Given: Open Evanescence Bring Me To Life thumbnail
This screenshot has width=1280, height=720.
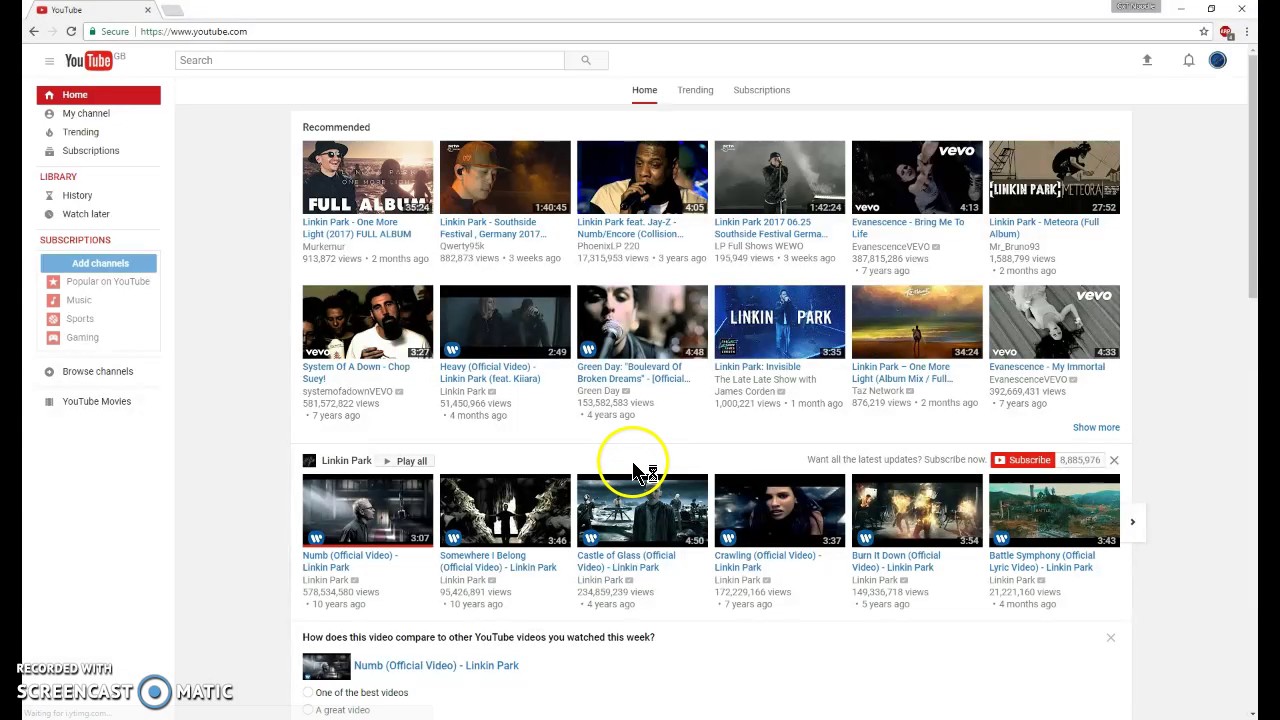Looking at the screenshot, I should pyautogui.click(x=917, y=178).
